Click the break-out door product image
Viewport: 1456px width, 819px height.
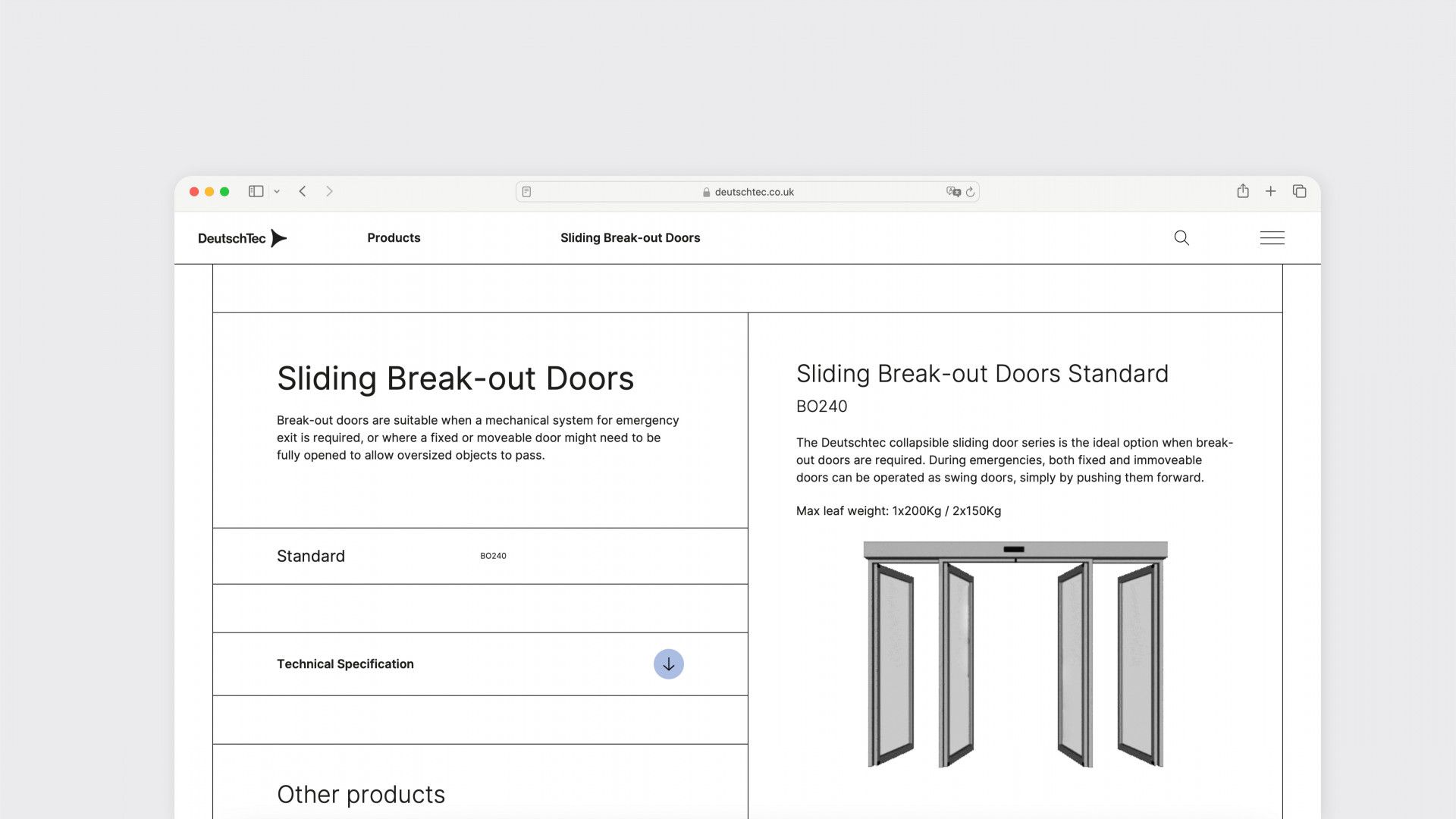pos(1015,654)
